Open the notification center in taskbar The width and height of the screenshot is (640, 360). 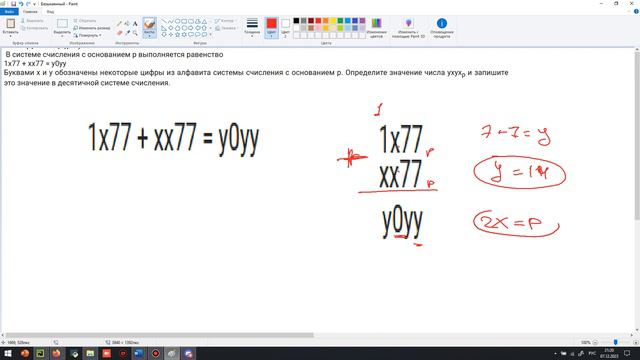(627, 353)
